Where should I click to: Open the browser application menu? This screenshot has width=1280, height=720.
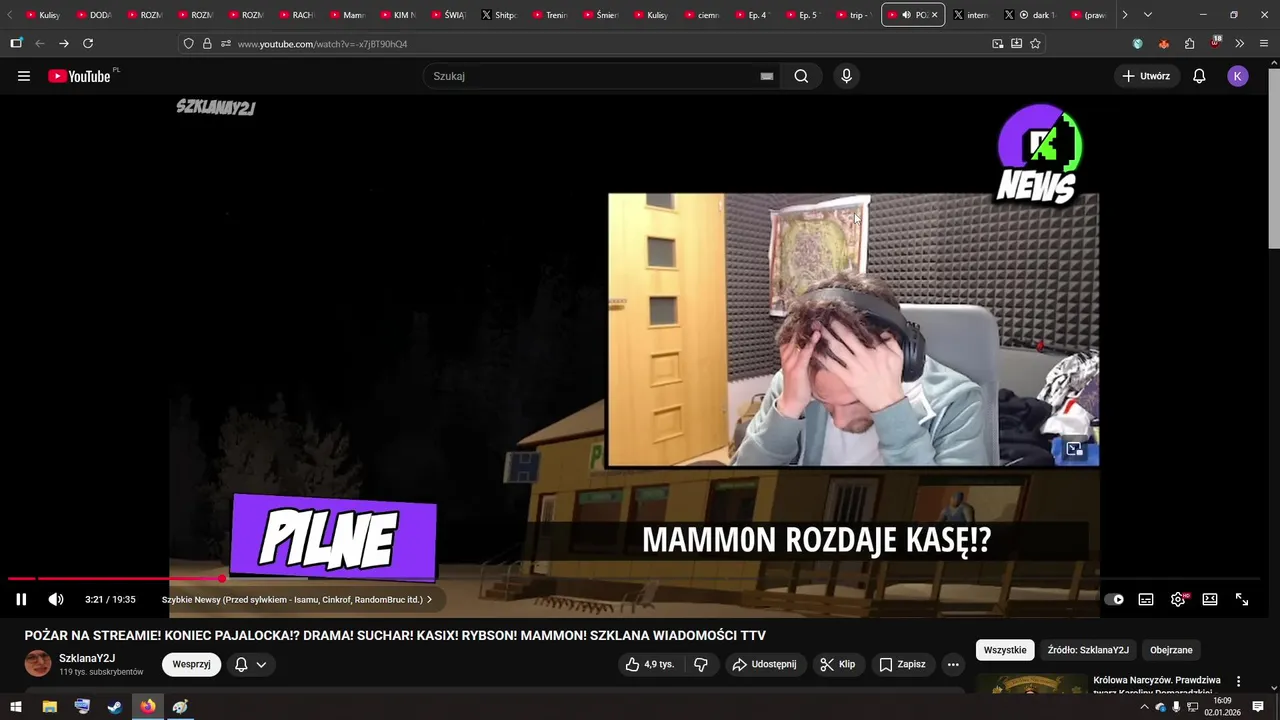[1265, 44]
